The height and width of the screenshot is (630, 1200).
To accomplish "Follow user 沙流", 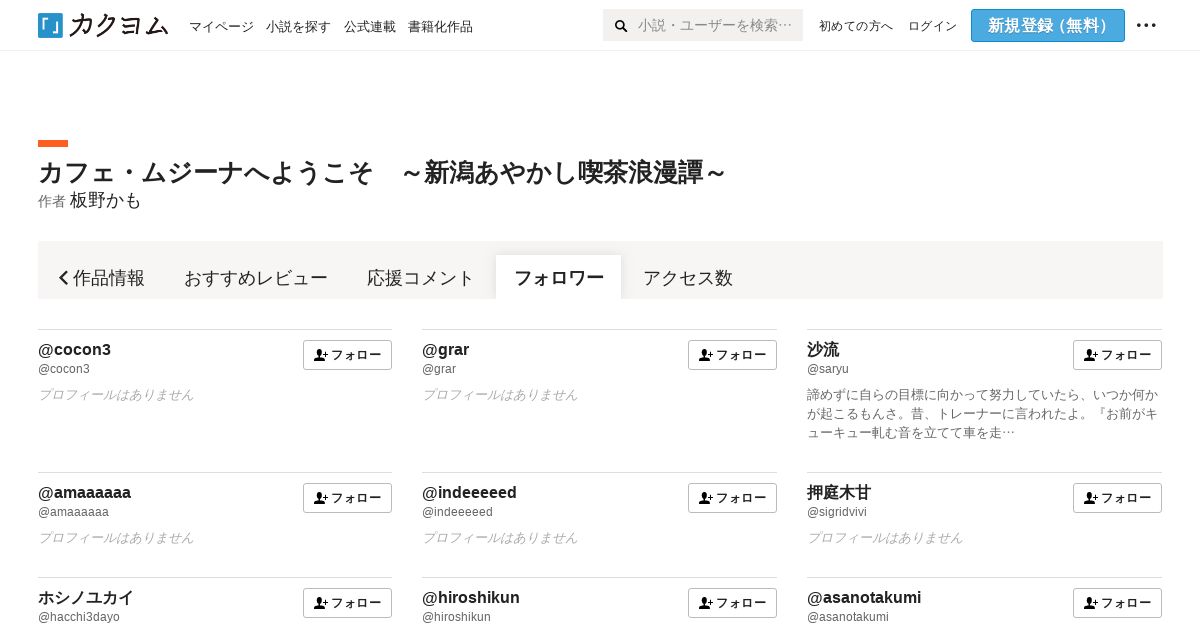I will point(1117,355).
